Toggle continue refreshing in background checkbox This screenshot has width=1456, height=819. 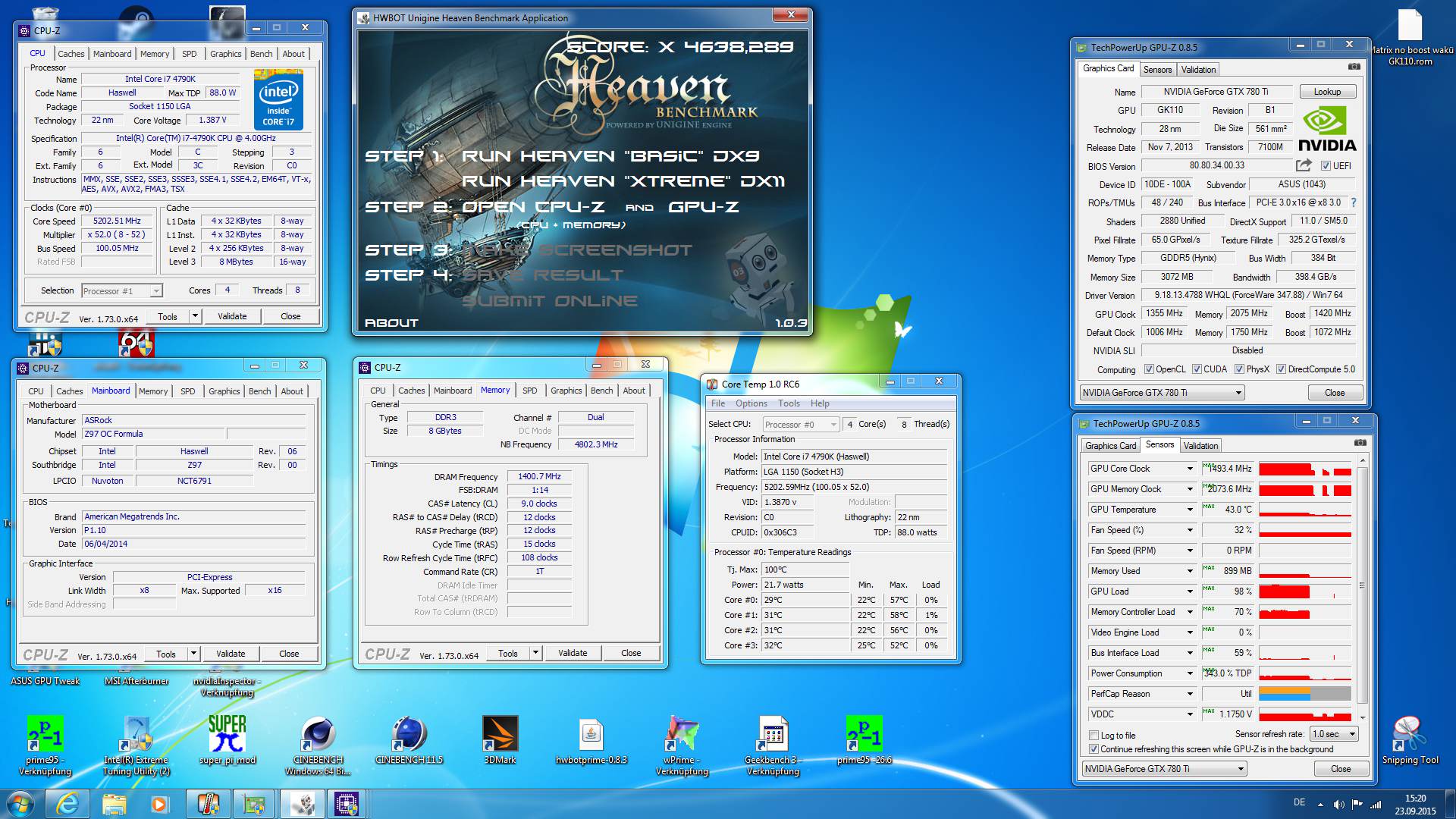pos(1094,749)
